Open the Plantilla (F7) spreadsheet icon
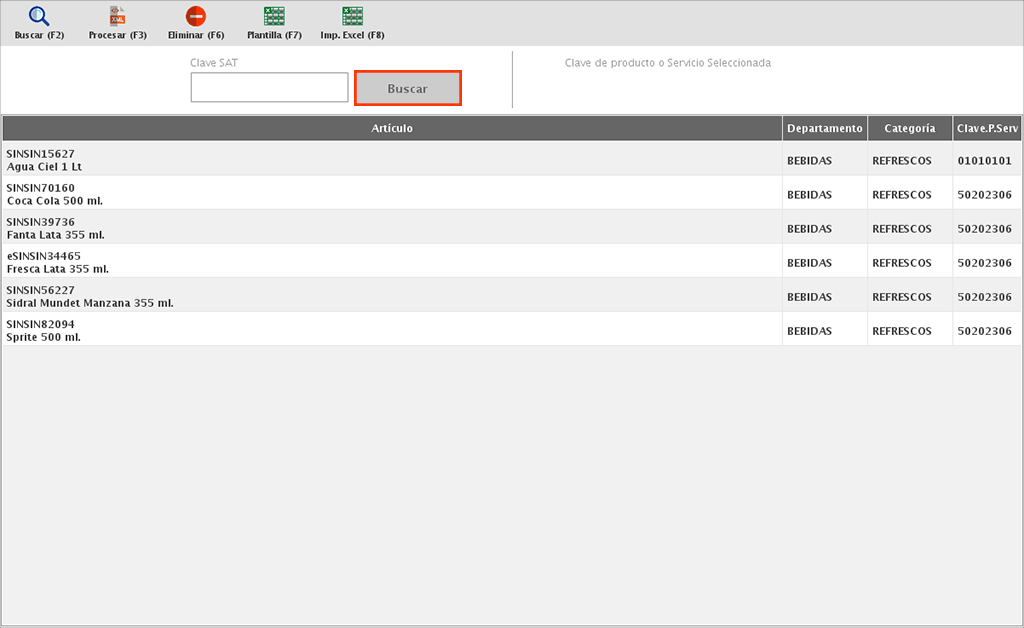The height and width of the screenshot is (628, 1024). (x=274, y=17)
